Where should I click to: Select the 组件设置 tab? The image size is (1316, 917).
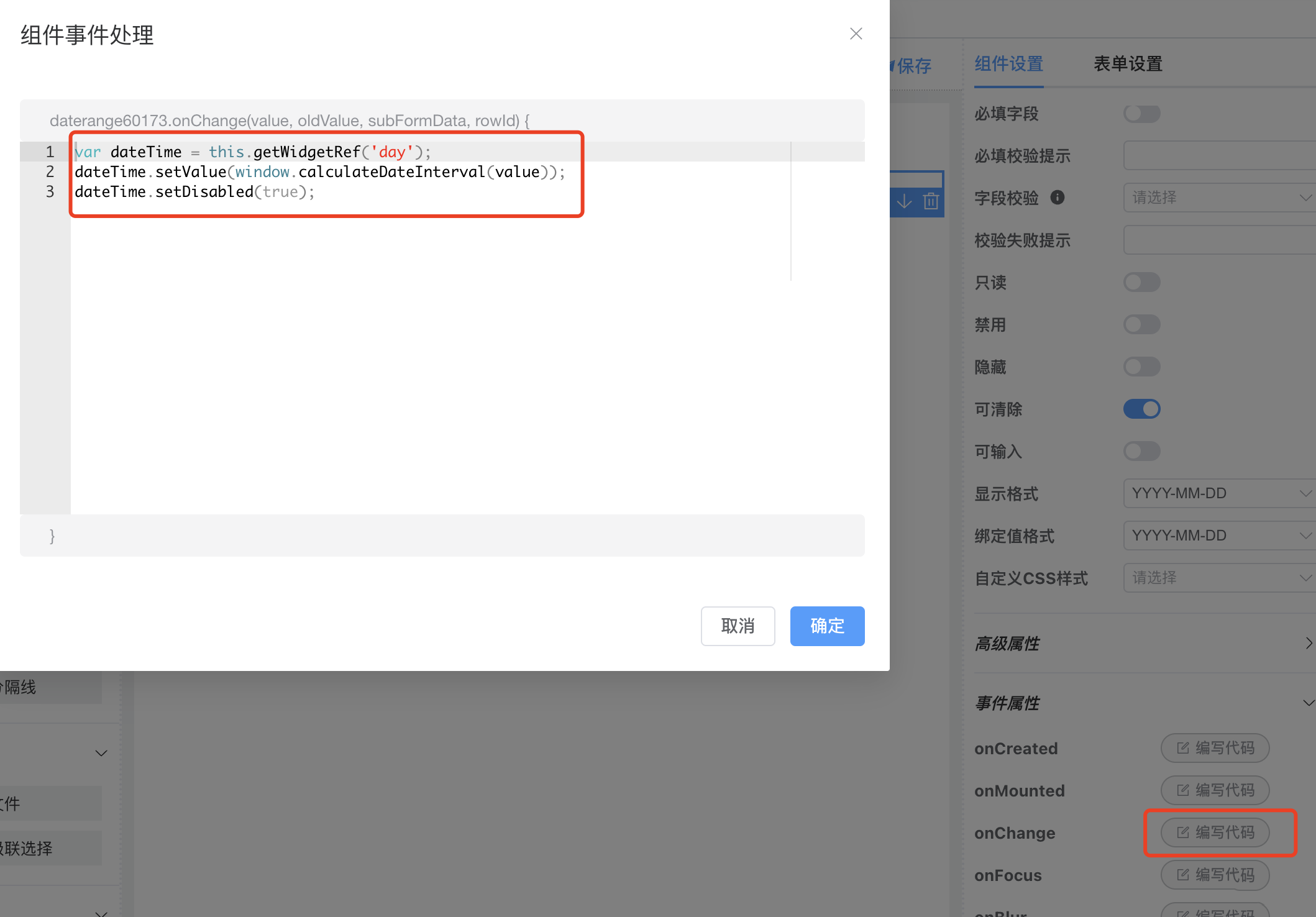coord(1008,64)
